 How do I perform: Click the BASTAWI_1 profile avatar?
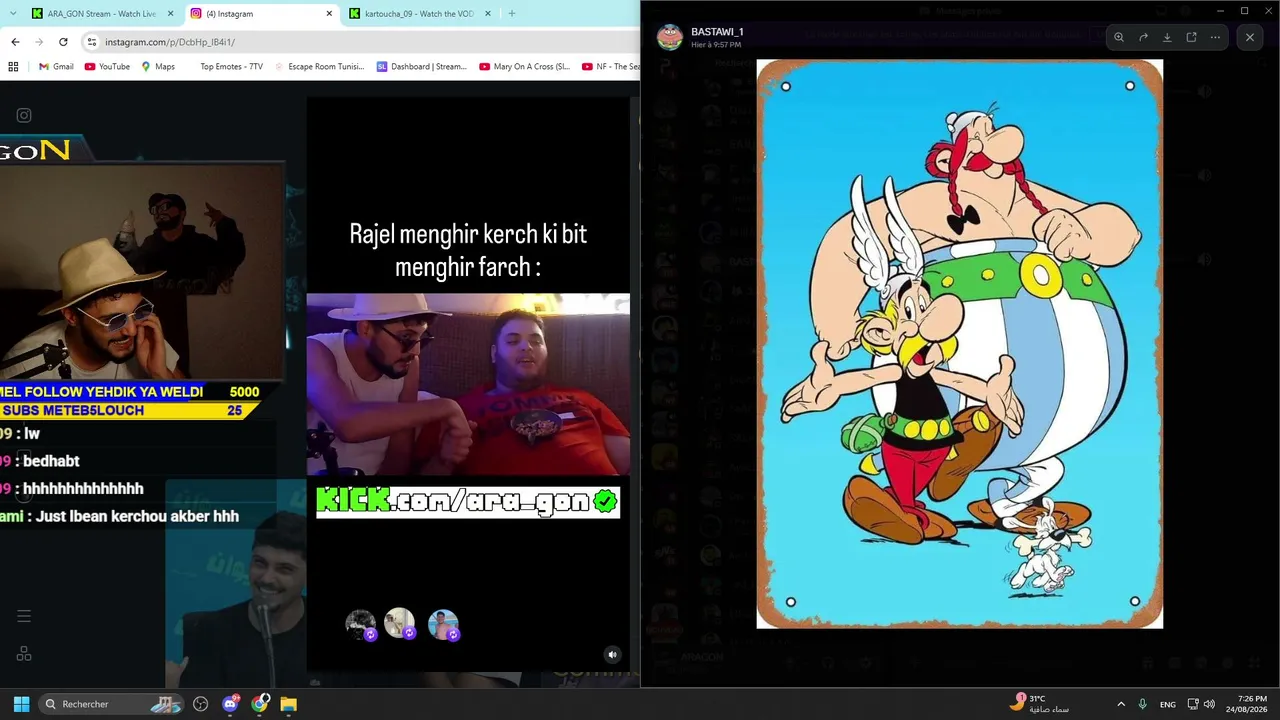pyautogui.click(x=669, y=37)
